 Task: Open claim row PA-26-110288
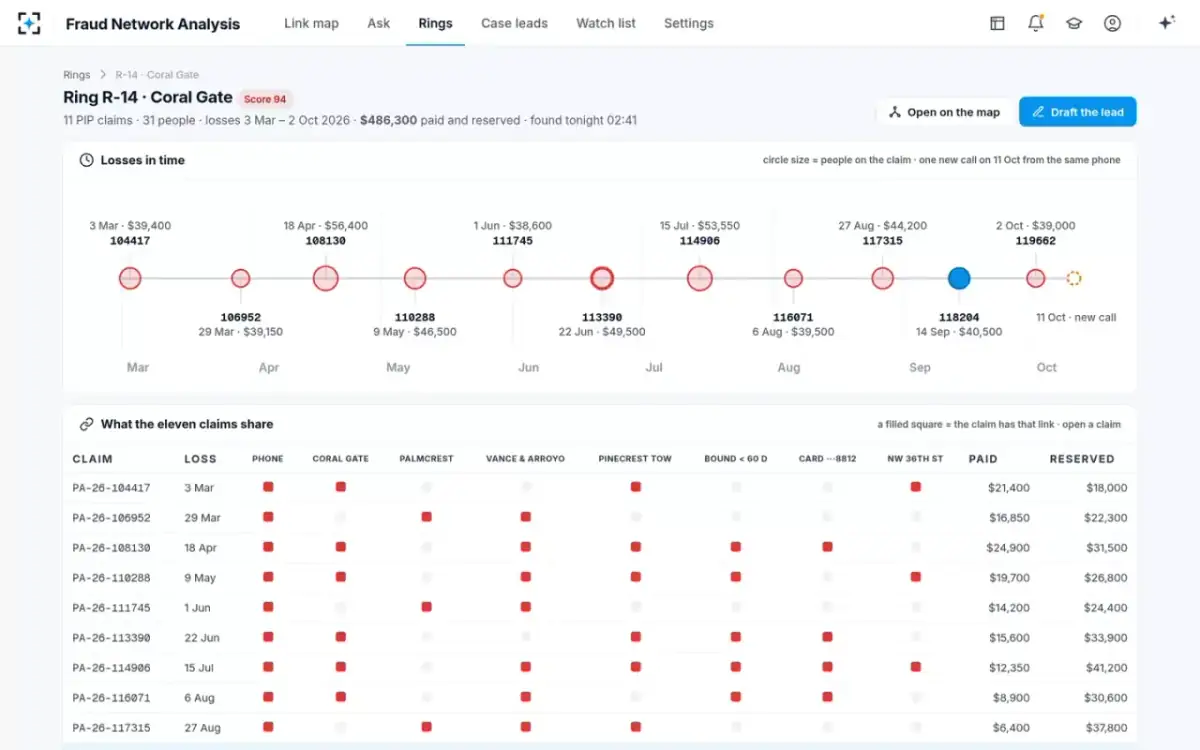(600, 578)
